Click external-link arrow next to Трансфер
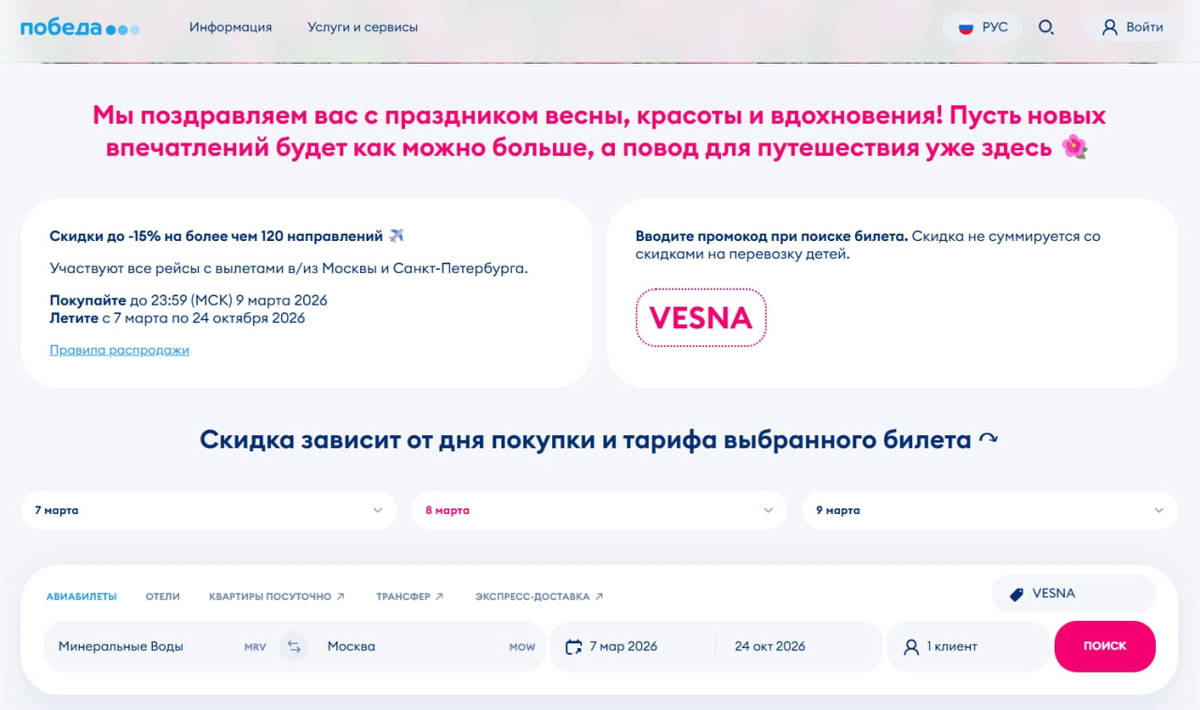Image resolution: width=1200 pixels, height=710 pixels. (x=440, y=597)
